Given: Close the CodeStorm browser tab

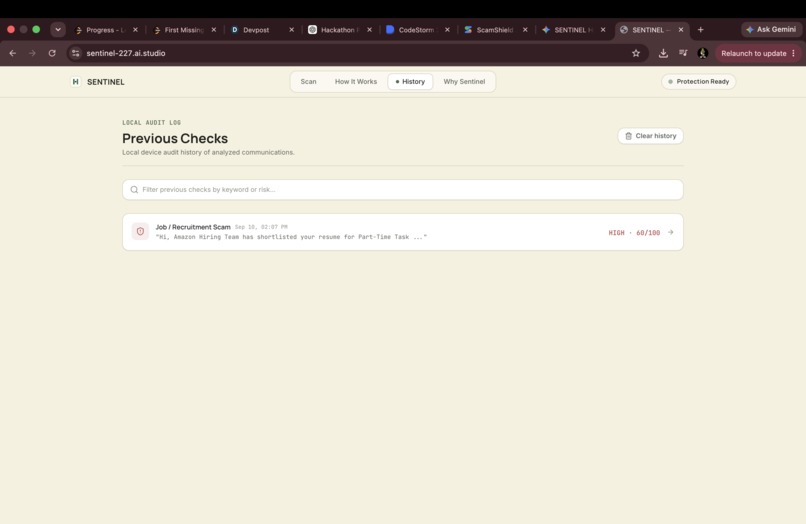Looking at the screenshot, I should coord(447,30).
